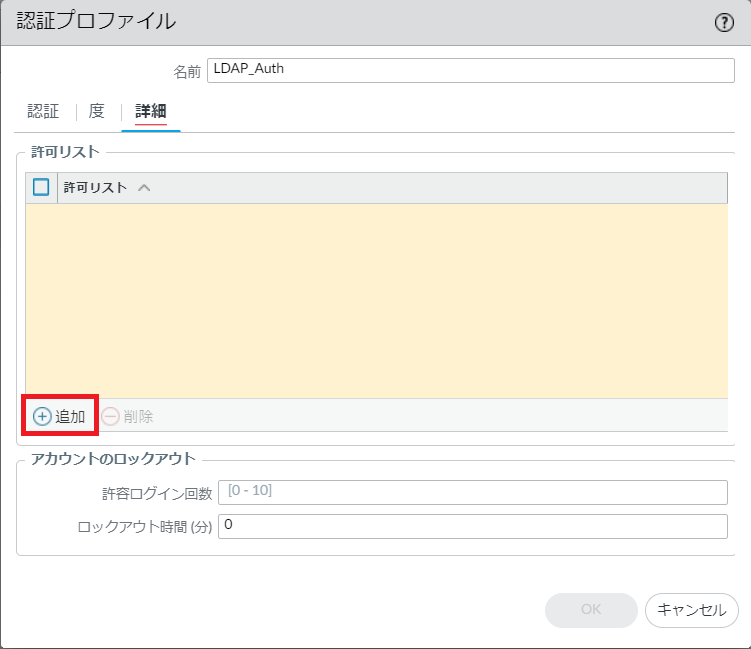Click 追加 to add an allow list entry
The height and width of the screenshot is (649, 751).
[x=59, y=416]
